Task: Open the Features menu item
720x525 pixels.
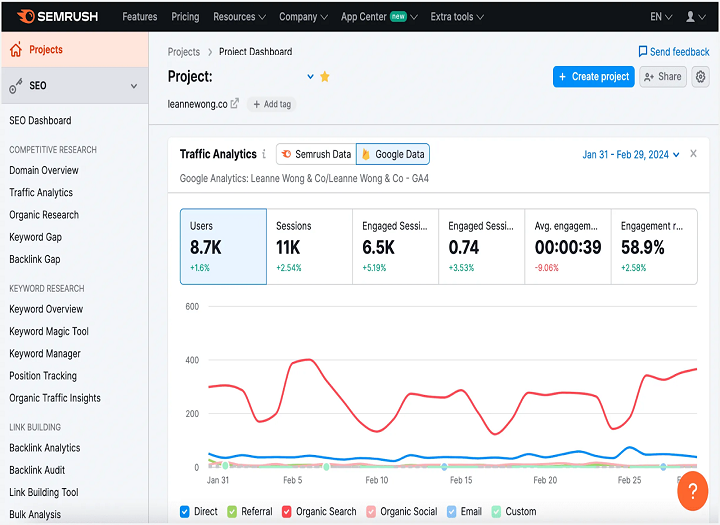Action: (140, 17)
